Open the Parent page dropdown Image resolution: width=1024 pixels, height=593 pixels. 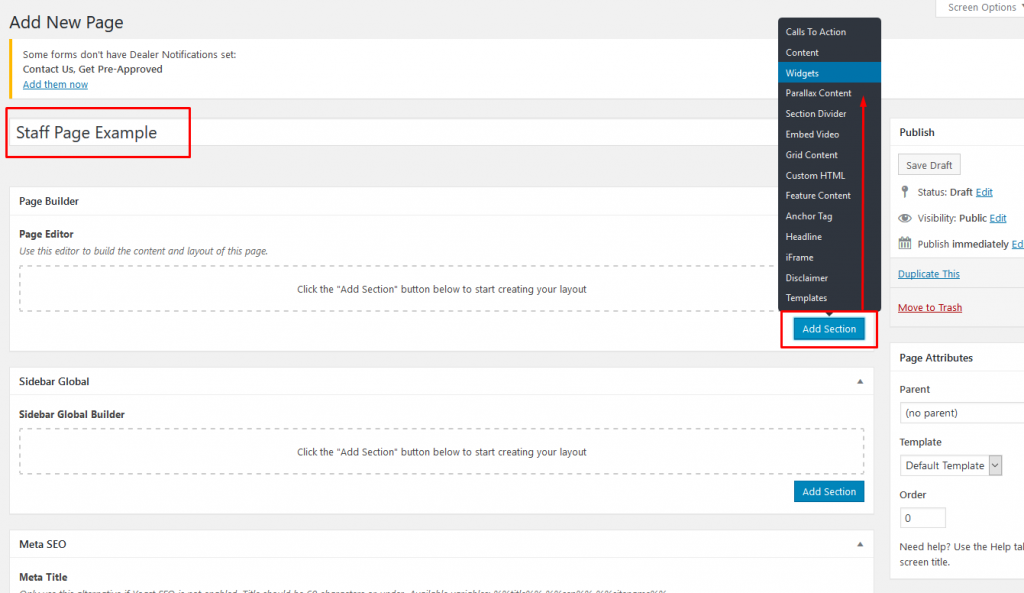[961, 413]
